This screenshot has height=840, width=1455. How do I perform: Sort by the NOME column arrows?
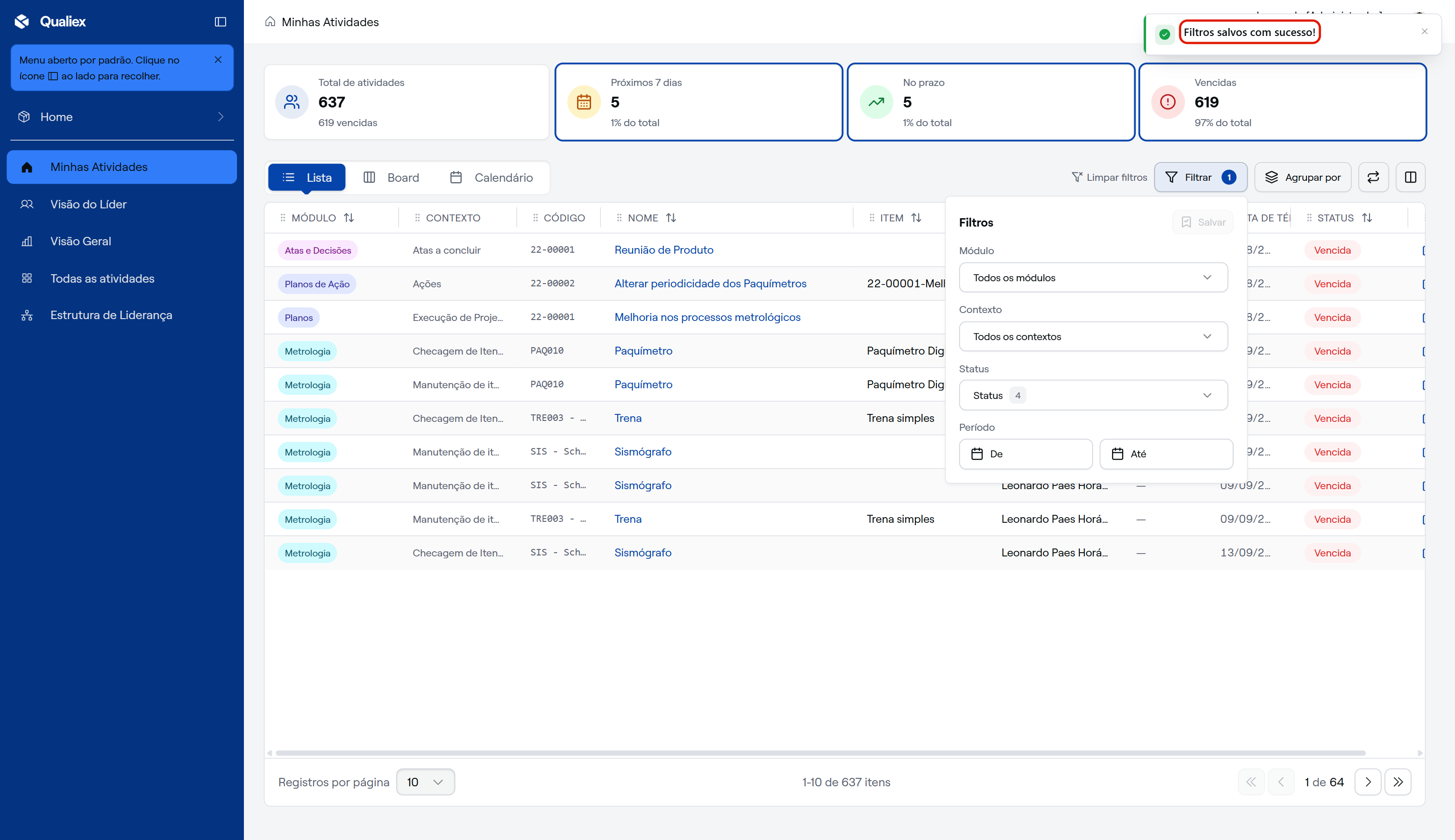click(671, 218)
